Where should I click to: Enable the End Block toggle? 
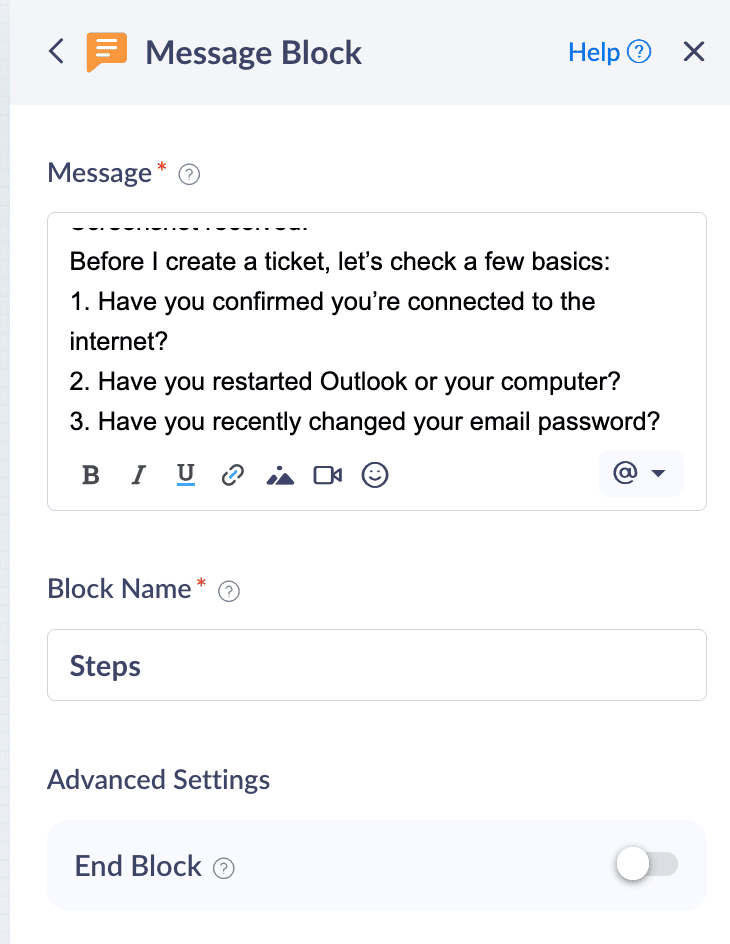647,865
